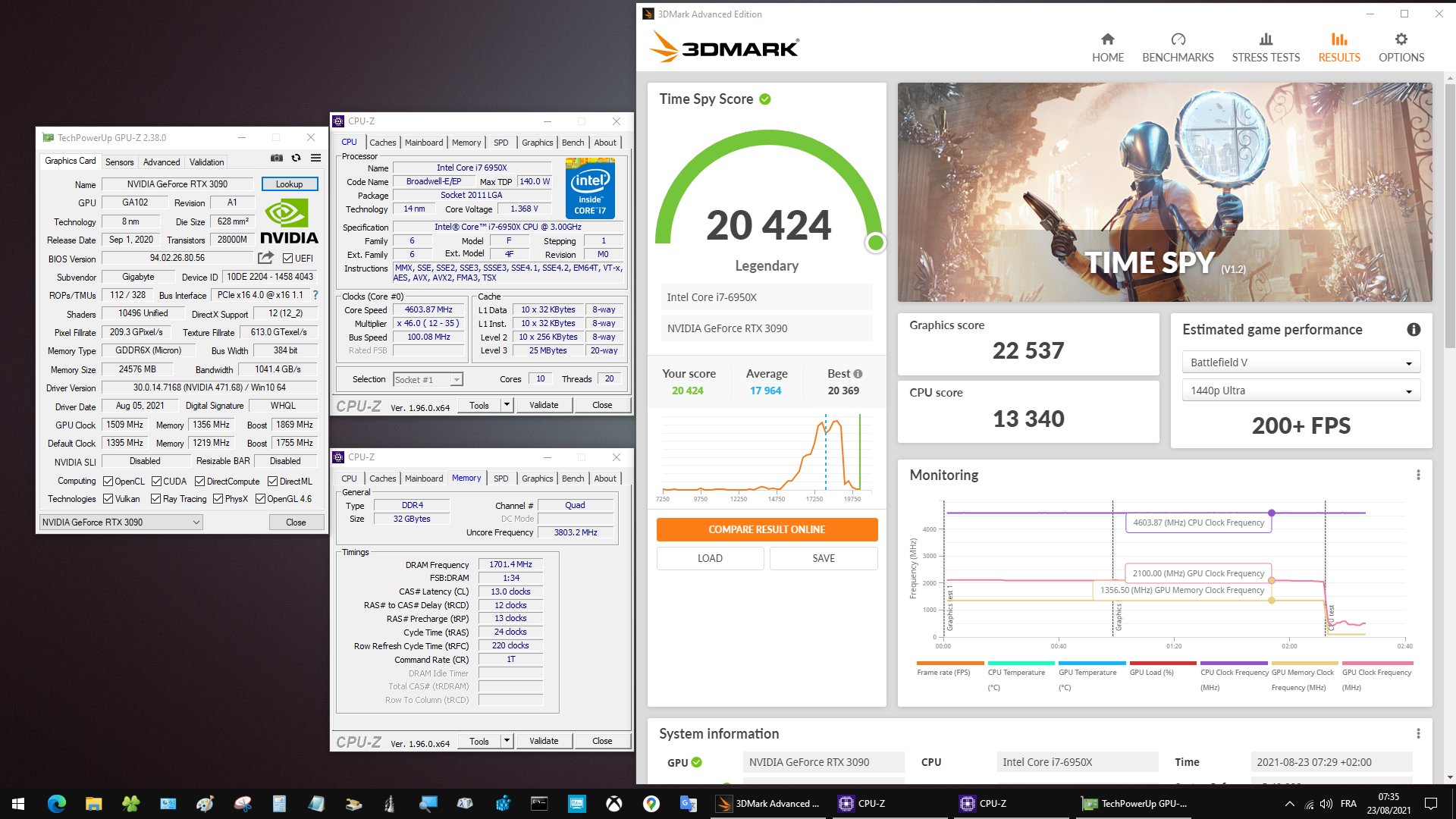Click Validate in top CPU-Z window

click(544, 405)
